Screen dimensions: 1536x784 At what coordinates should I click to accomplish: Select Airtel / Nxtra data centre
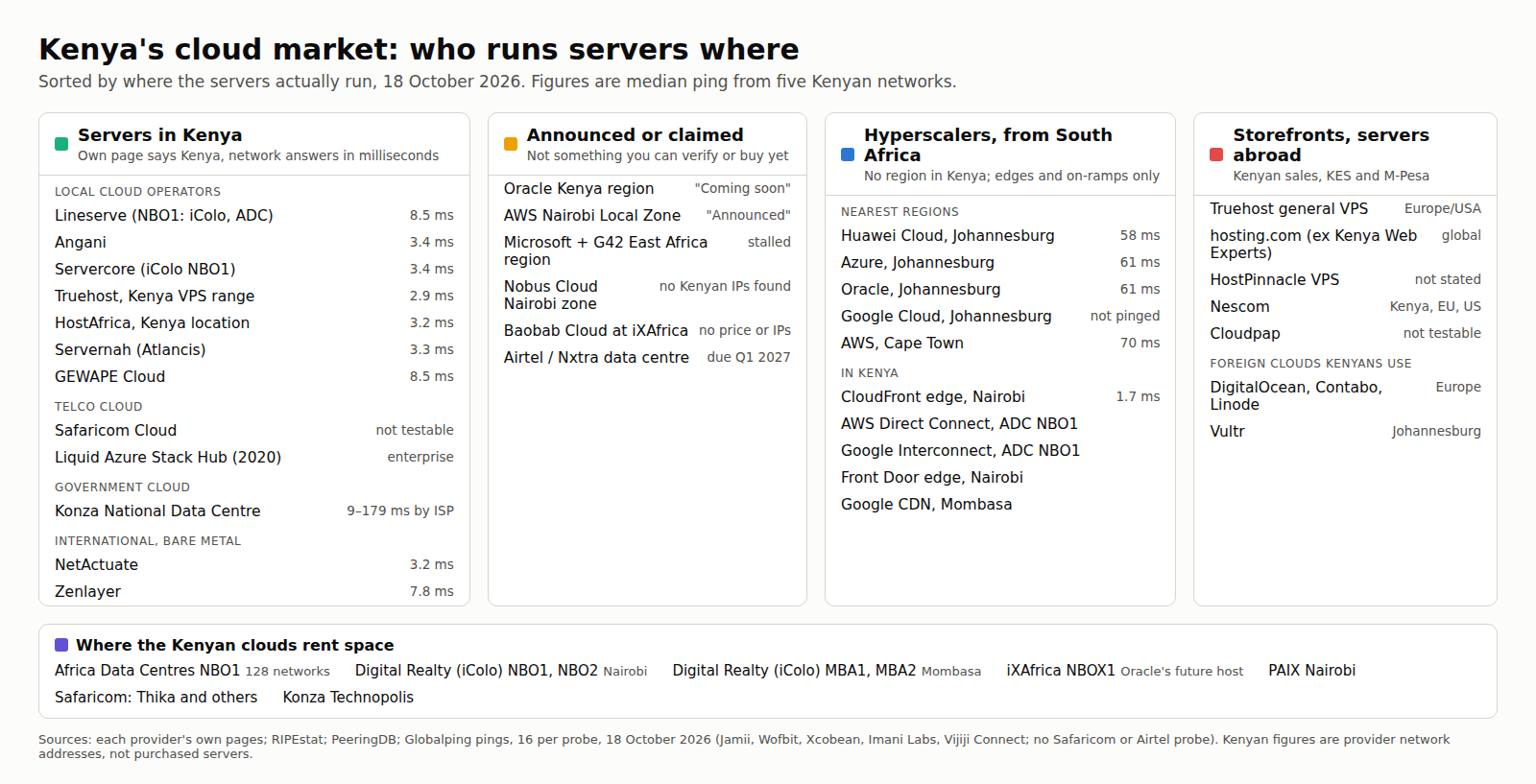tap(647, 357)
